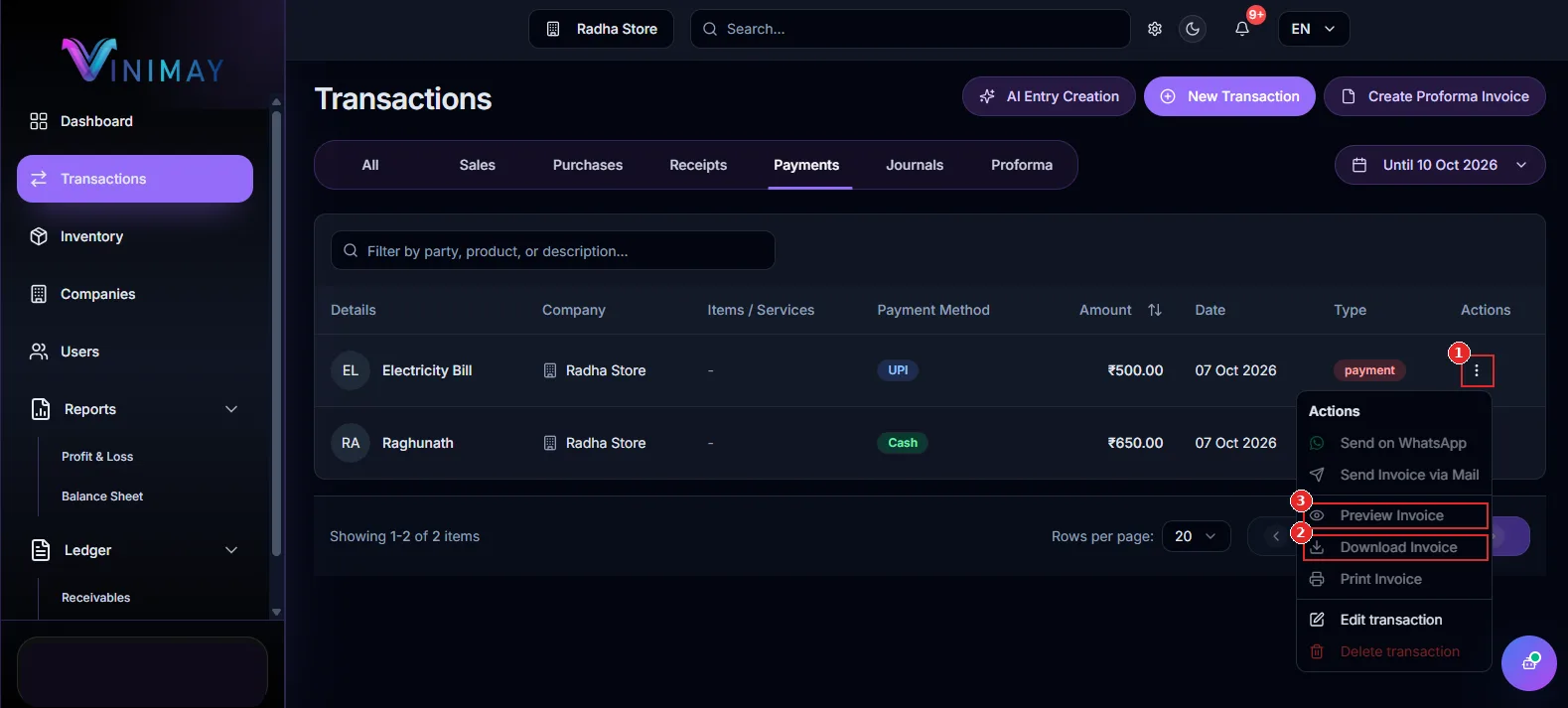Open the Until 10 Oct 2026 date dropdown
Screen dimensions: 1568x708
click(1440, 165)
